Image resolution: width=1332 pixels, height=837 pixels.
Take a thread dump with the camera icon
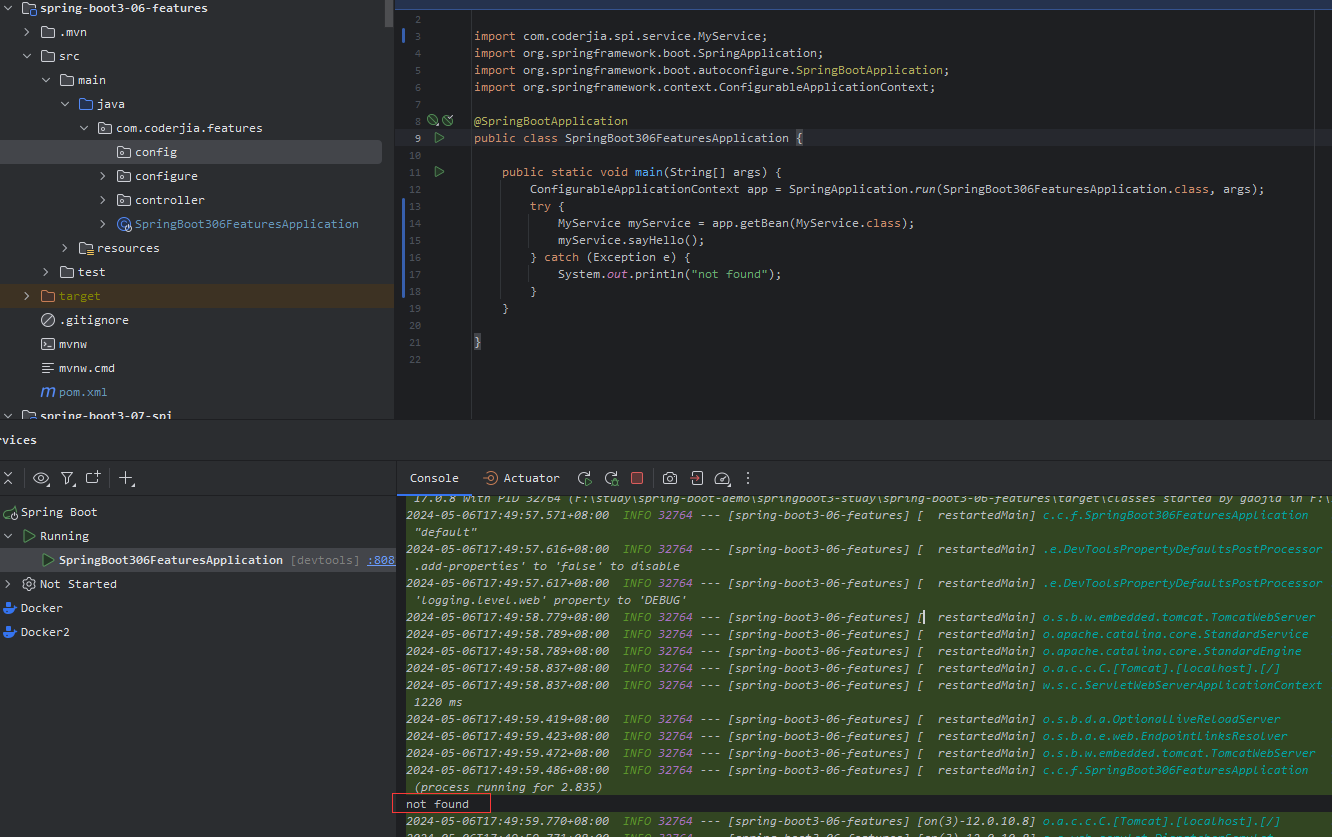[669, 478]
